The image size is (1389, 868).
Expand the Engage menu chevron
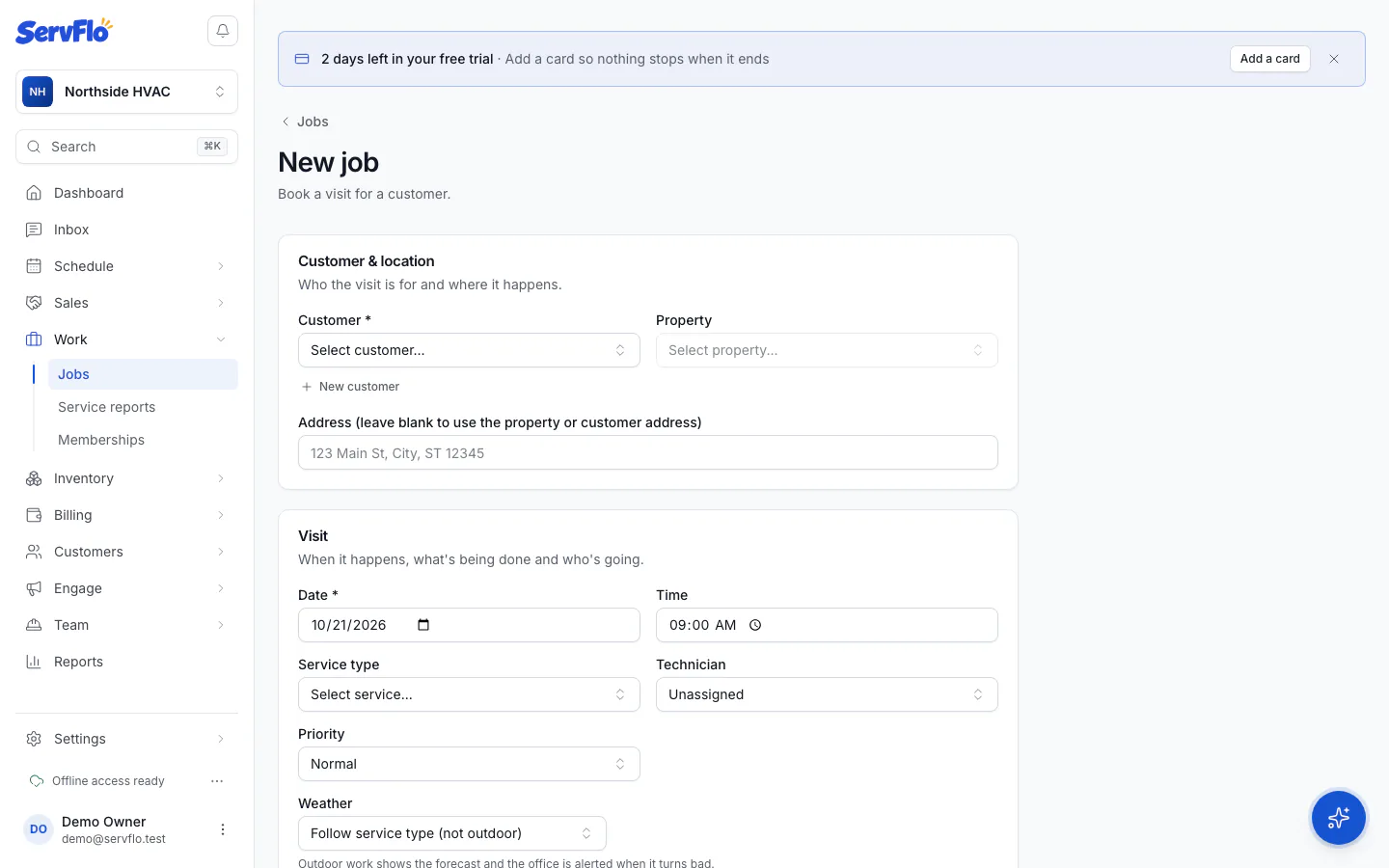point(221,588)
